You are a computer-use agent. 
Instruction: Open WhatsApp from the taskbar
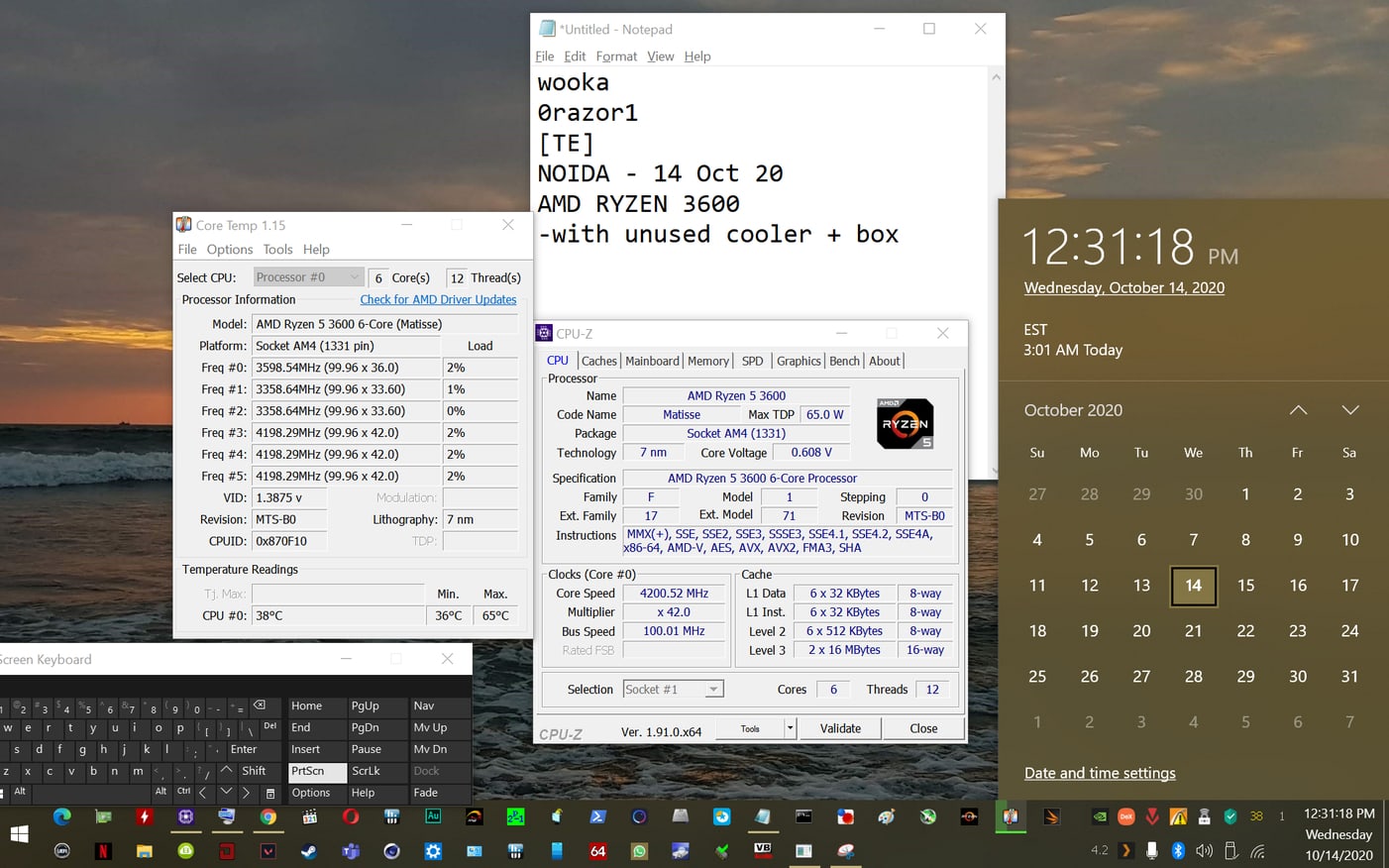[x=639, y=851]
